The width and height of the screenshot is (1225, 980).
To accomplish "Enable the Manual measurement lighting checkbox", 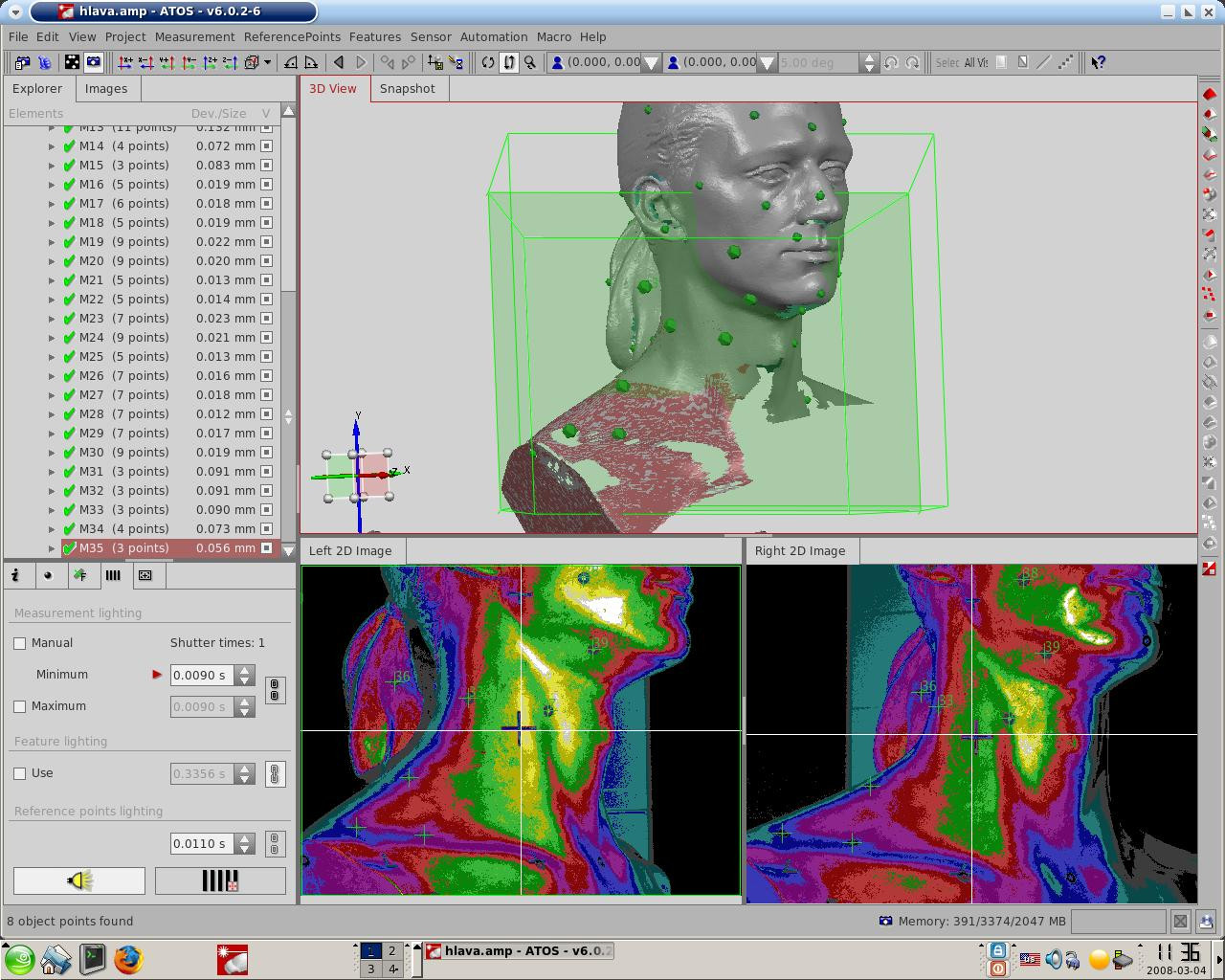I will 20,643.
